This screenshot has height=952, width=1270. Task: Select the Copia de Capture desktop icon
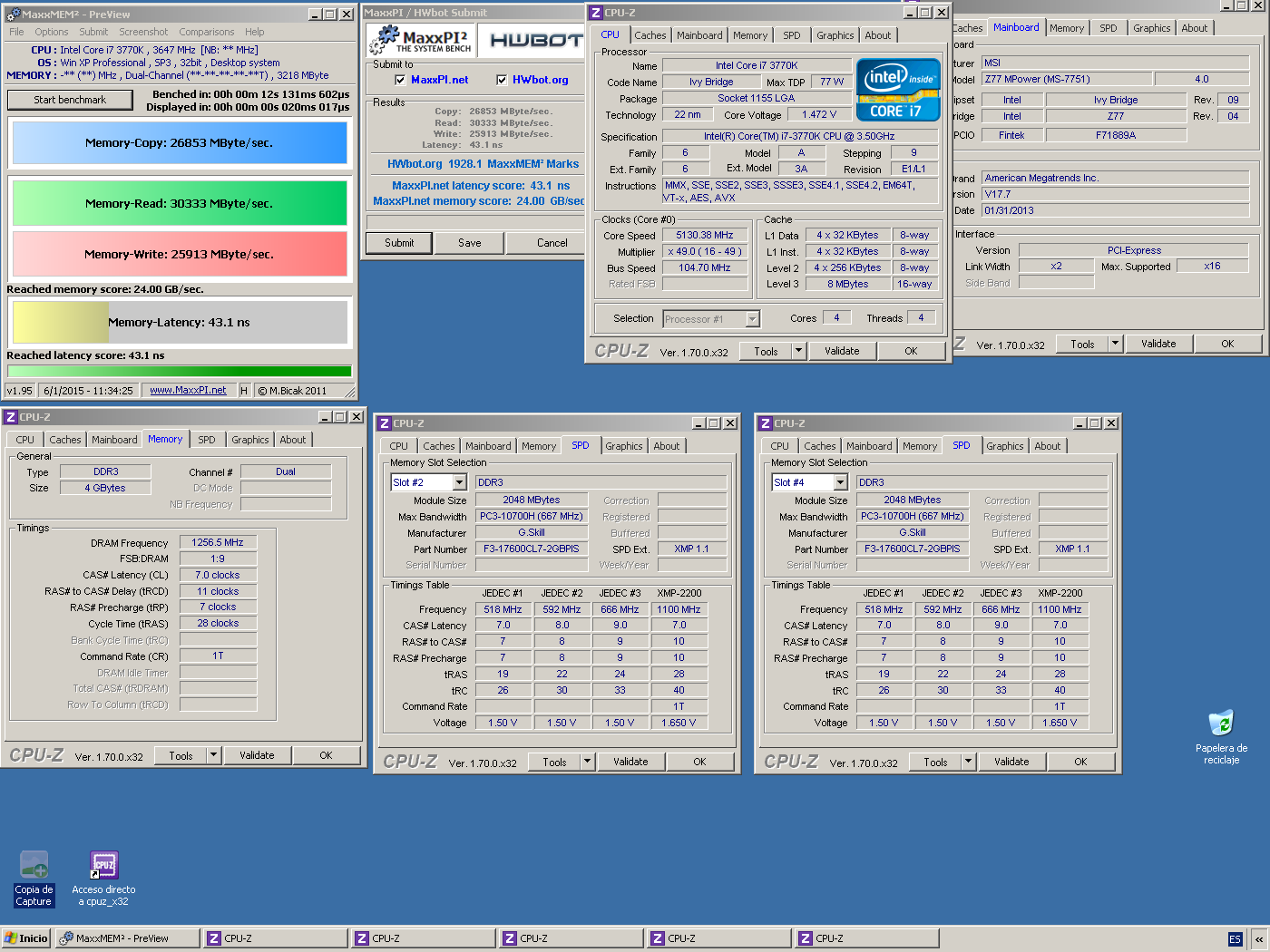pyautogui.click(x=34, y=879)
